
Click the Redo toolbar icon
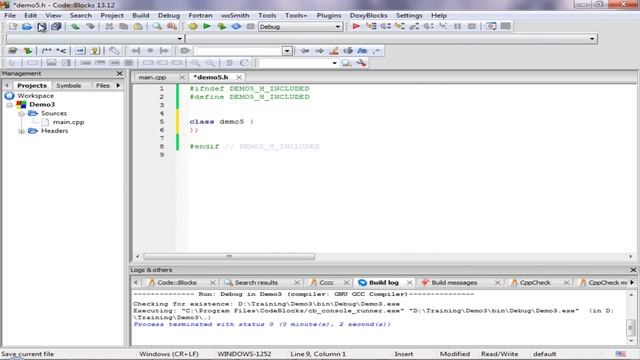pos(90,27)
